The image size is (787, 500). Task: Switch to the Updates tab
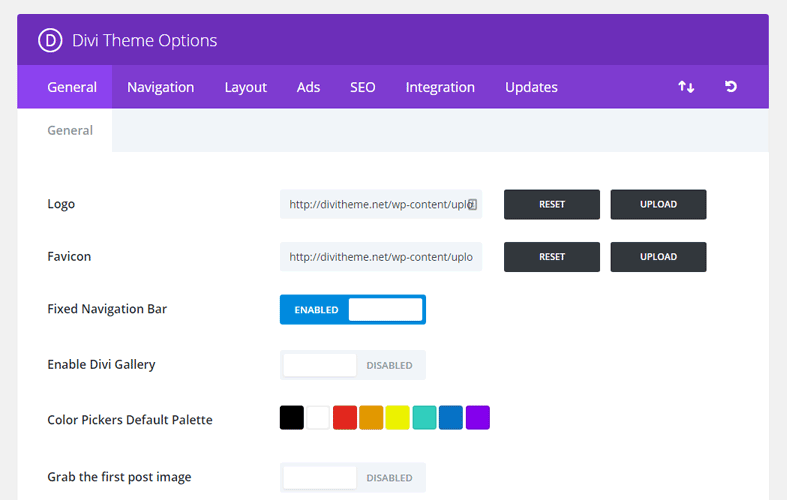coord(531,87)
